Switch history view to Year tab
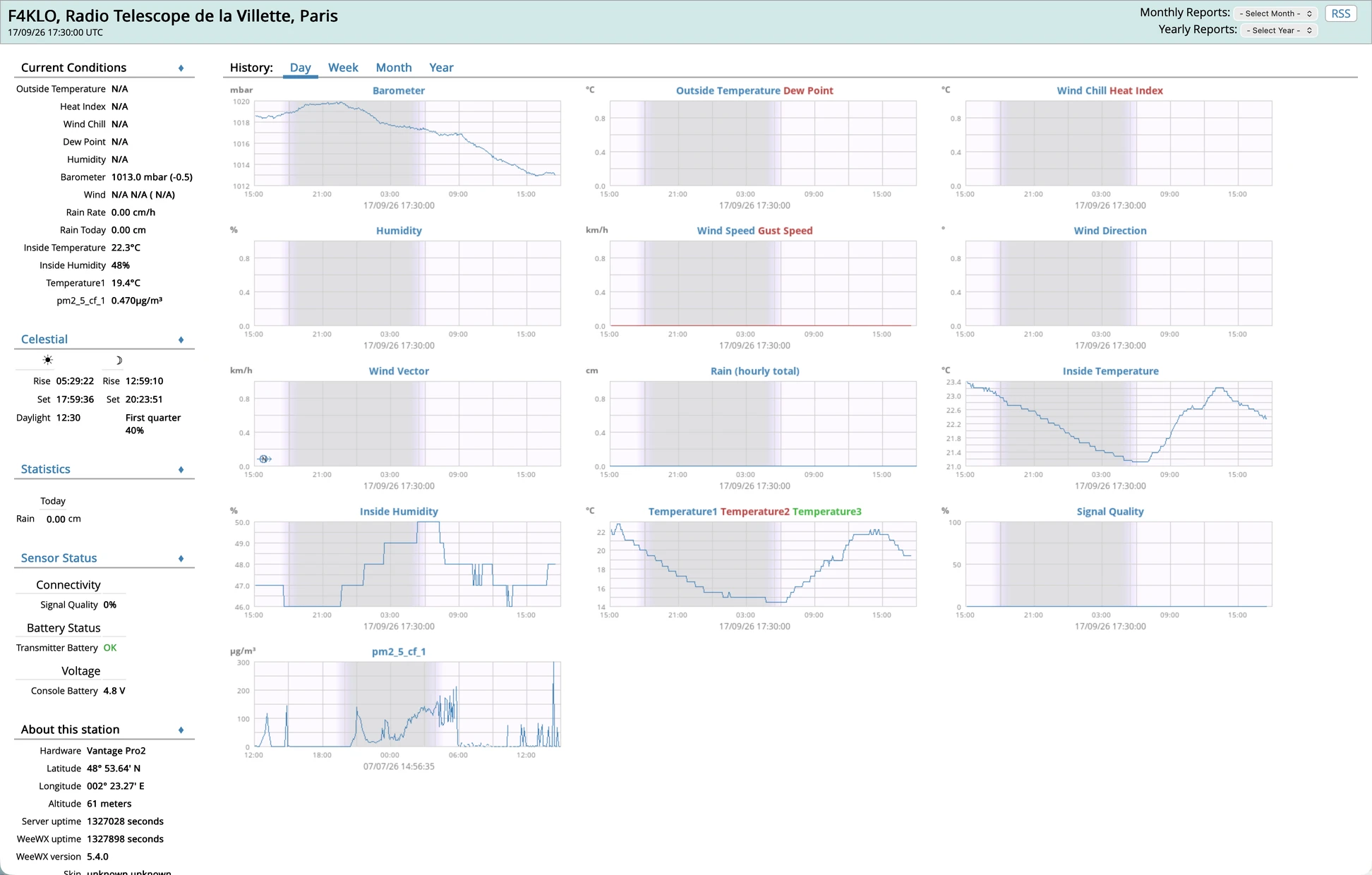The height and width of the screenshot is (875, 1372). (x=441, y=68)
